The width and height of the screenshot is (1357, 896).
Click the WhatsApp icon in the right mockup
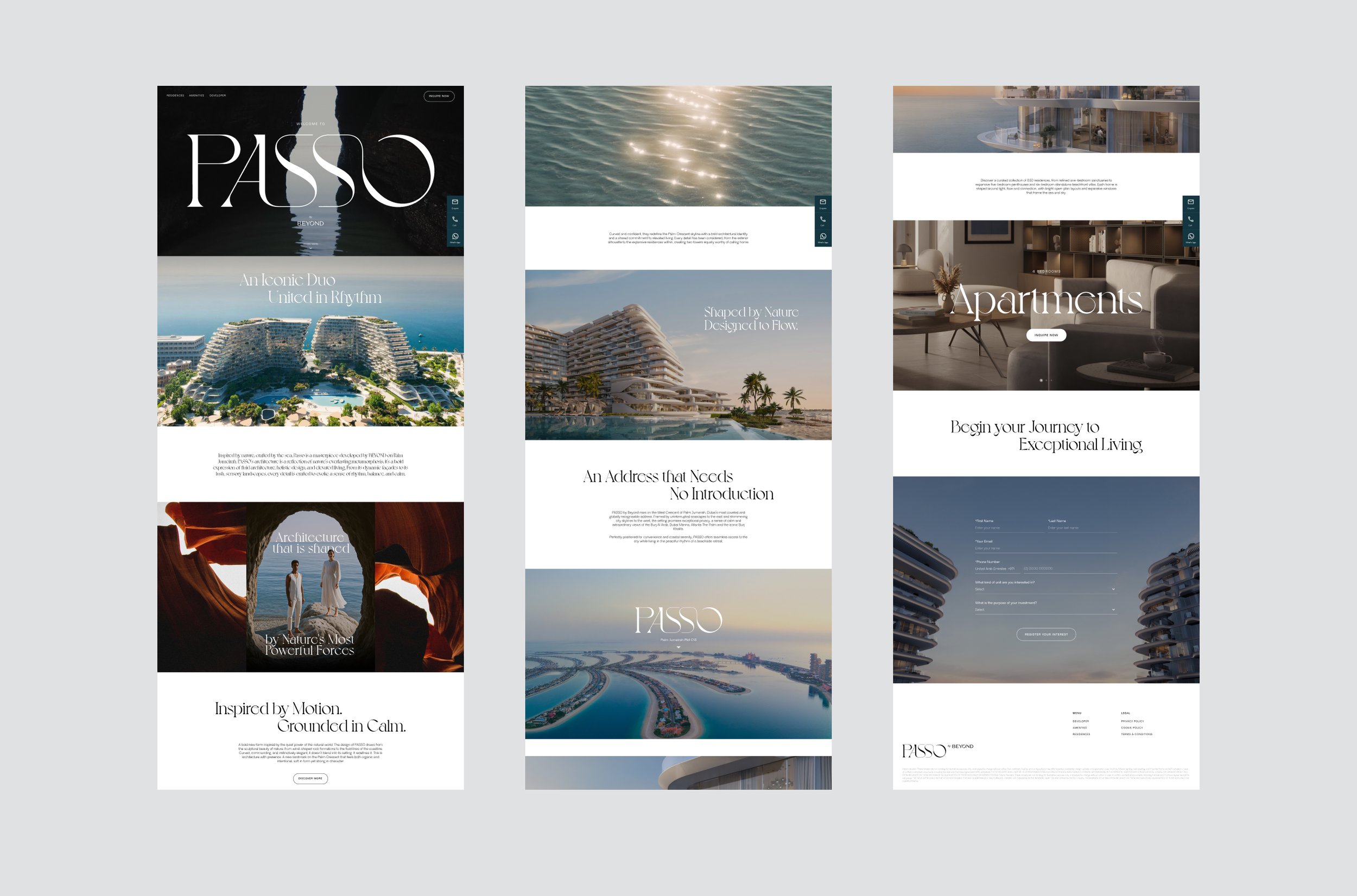1191,236
